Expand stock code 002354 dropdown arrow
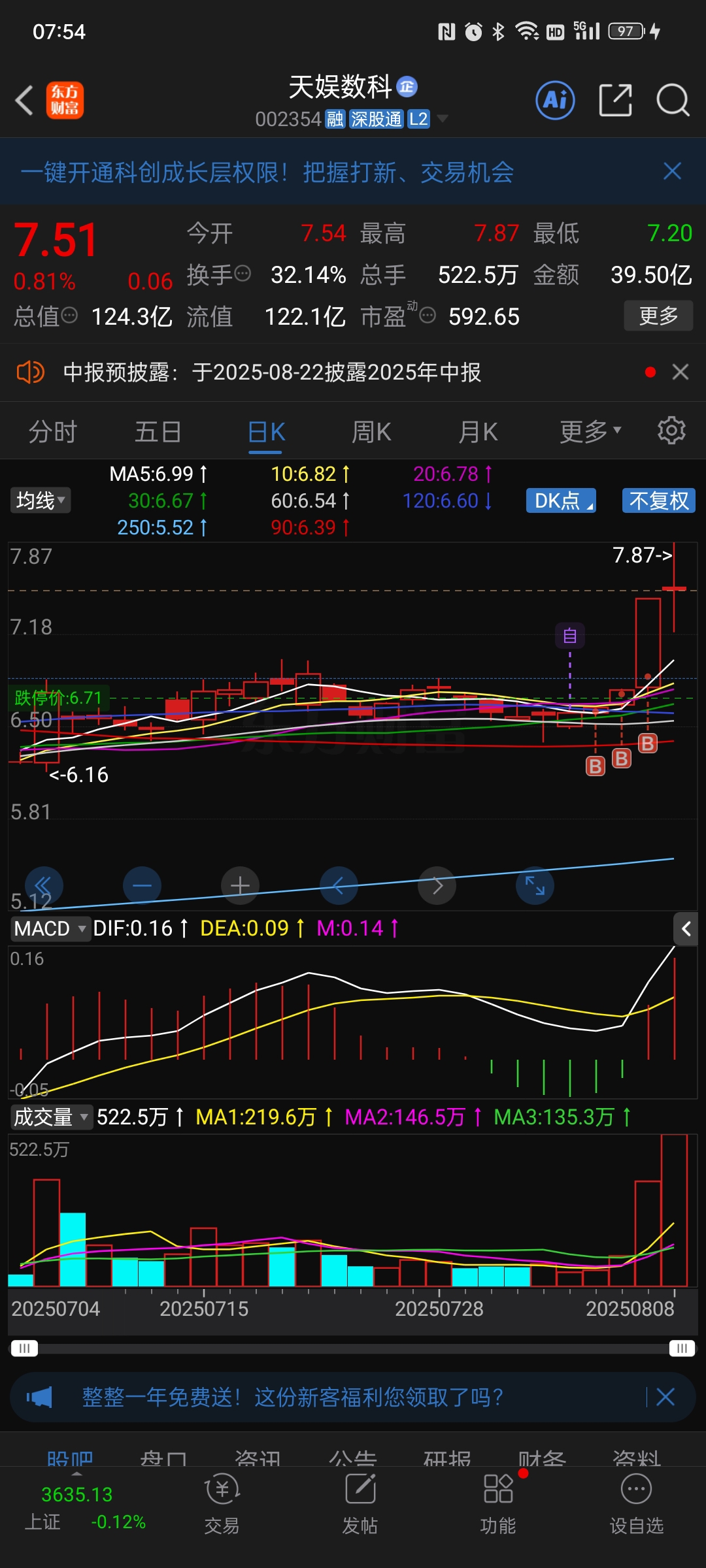 pos(443,118)
